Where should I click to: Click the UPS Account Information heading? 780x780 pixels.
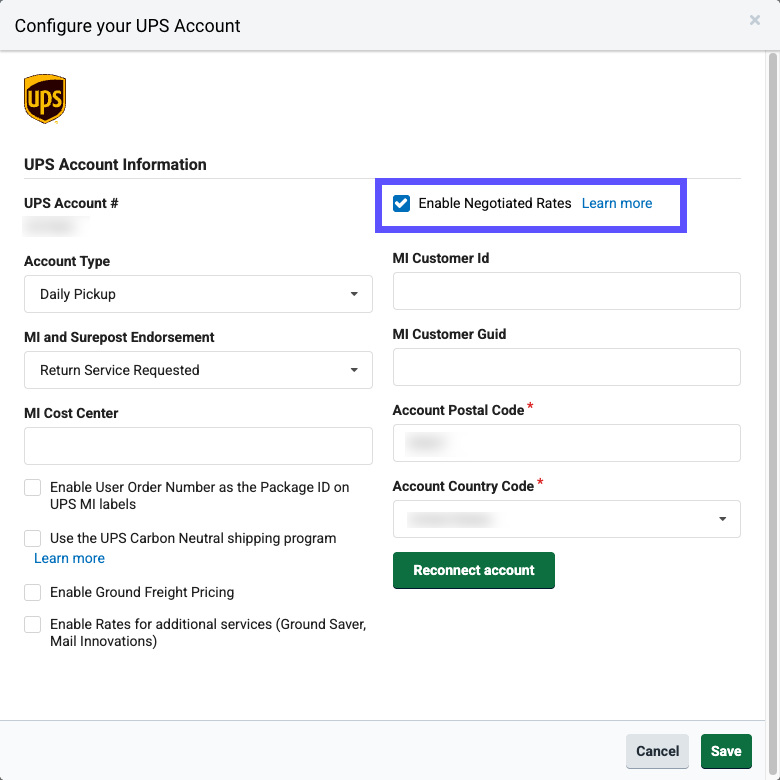tap(115, 165)
